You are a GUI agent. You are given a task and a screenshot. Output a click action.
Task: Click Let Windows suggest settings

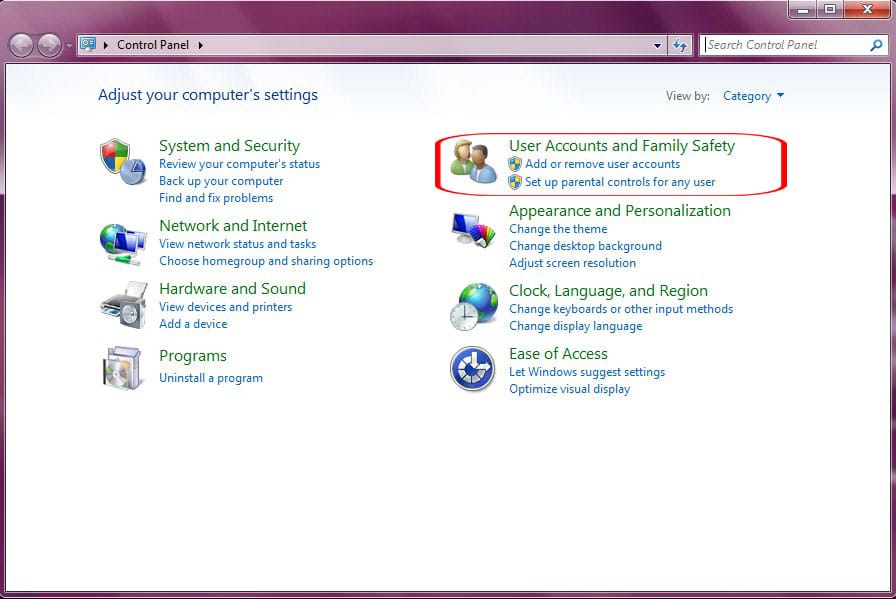tap(587, 372)
